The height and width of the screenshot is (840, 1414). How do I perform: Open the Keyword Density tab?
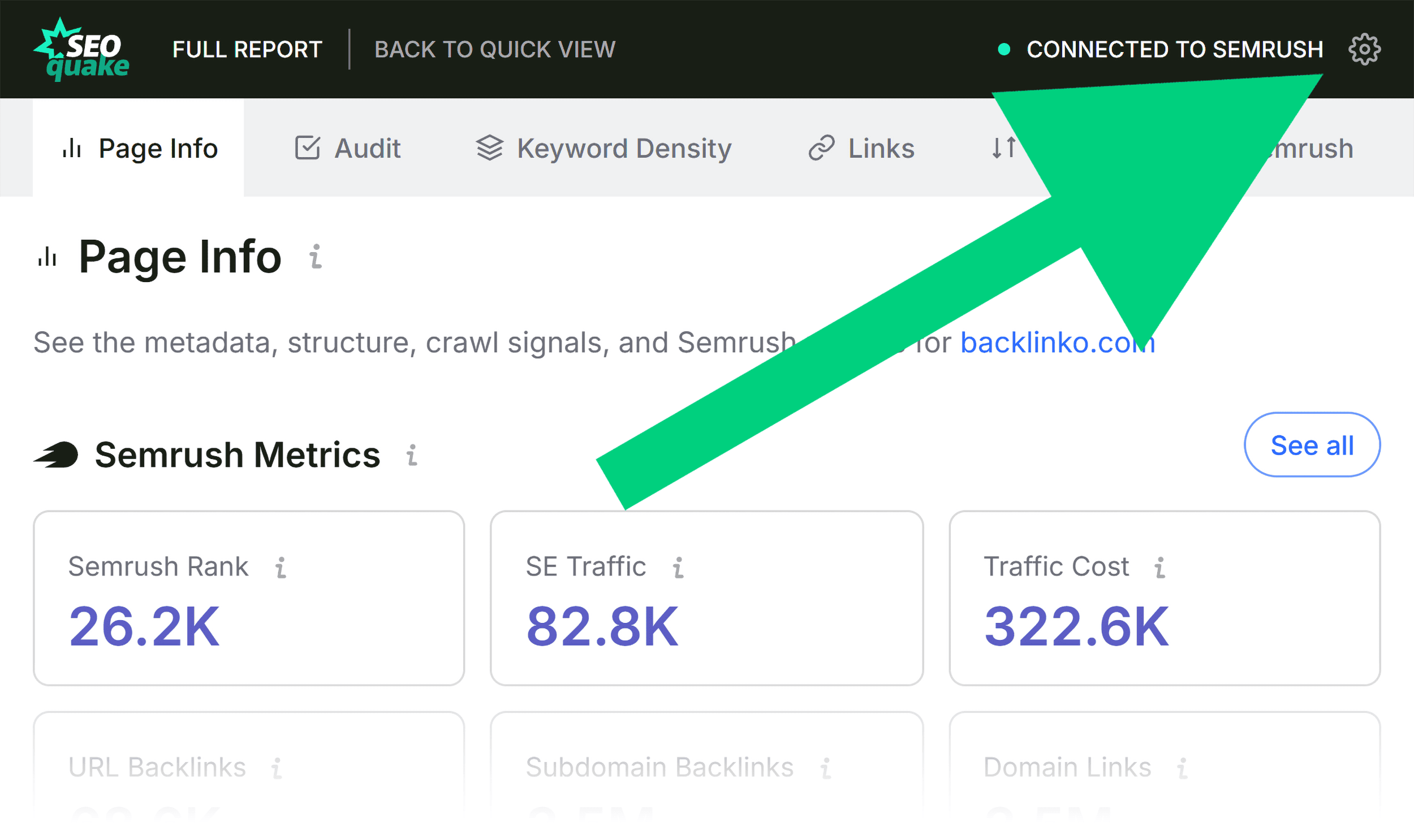tap(604, 148)
